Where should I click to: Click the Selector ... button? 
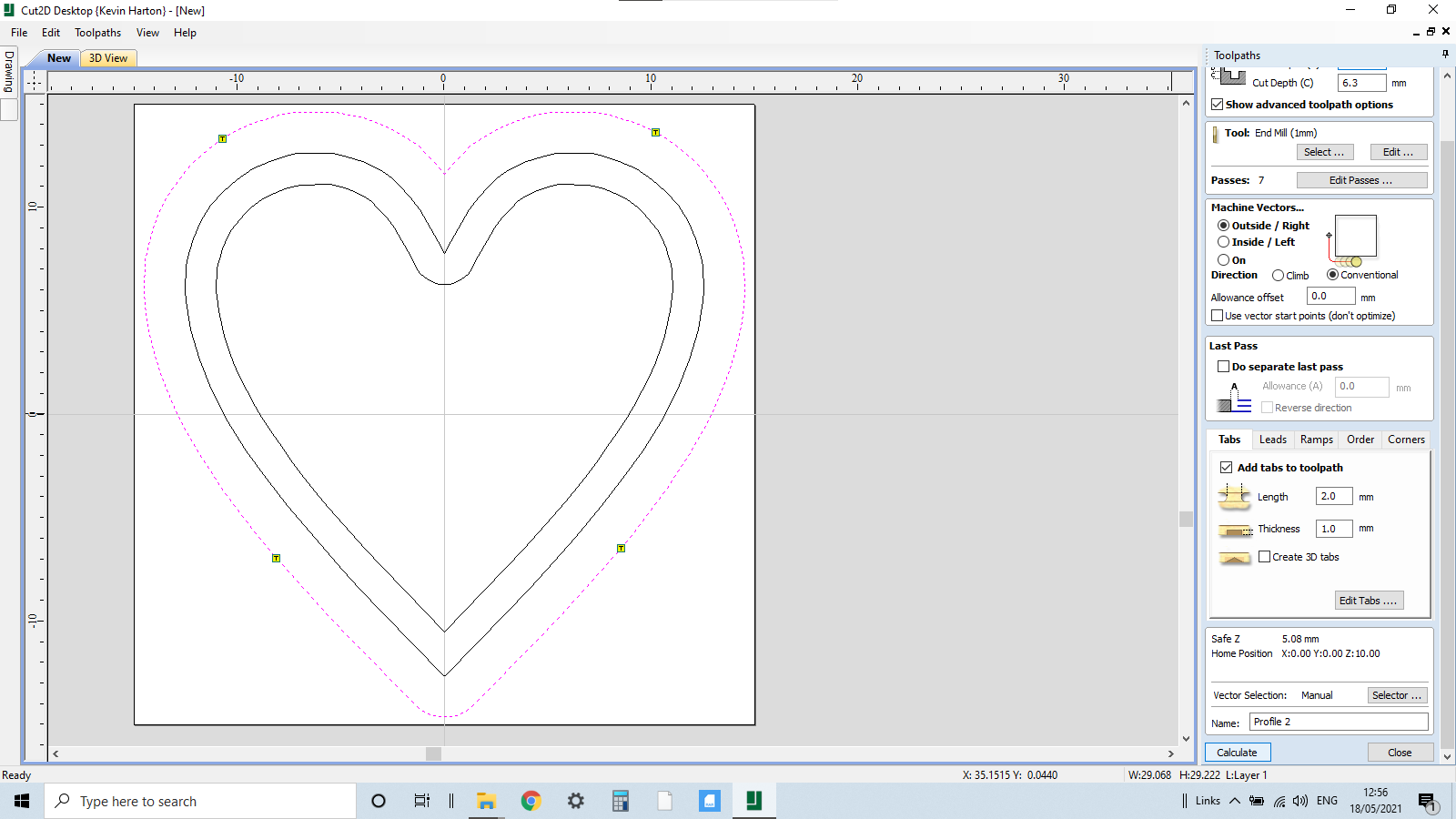click(1398, 695)
